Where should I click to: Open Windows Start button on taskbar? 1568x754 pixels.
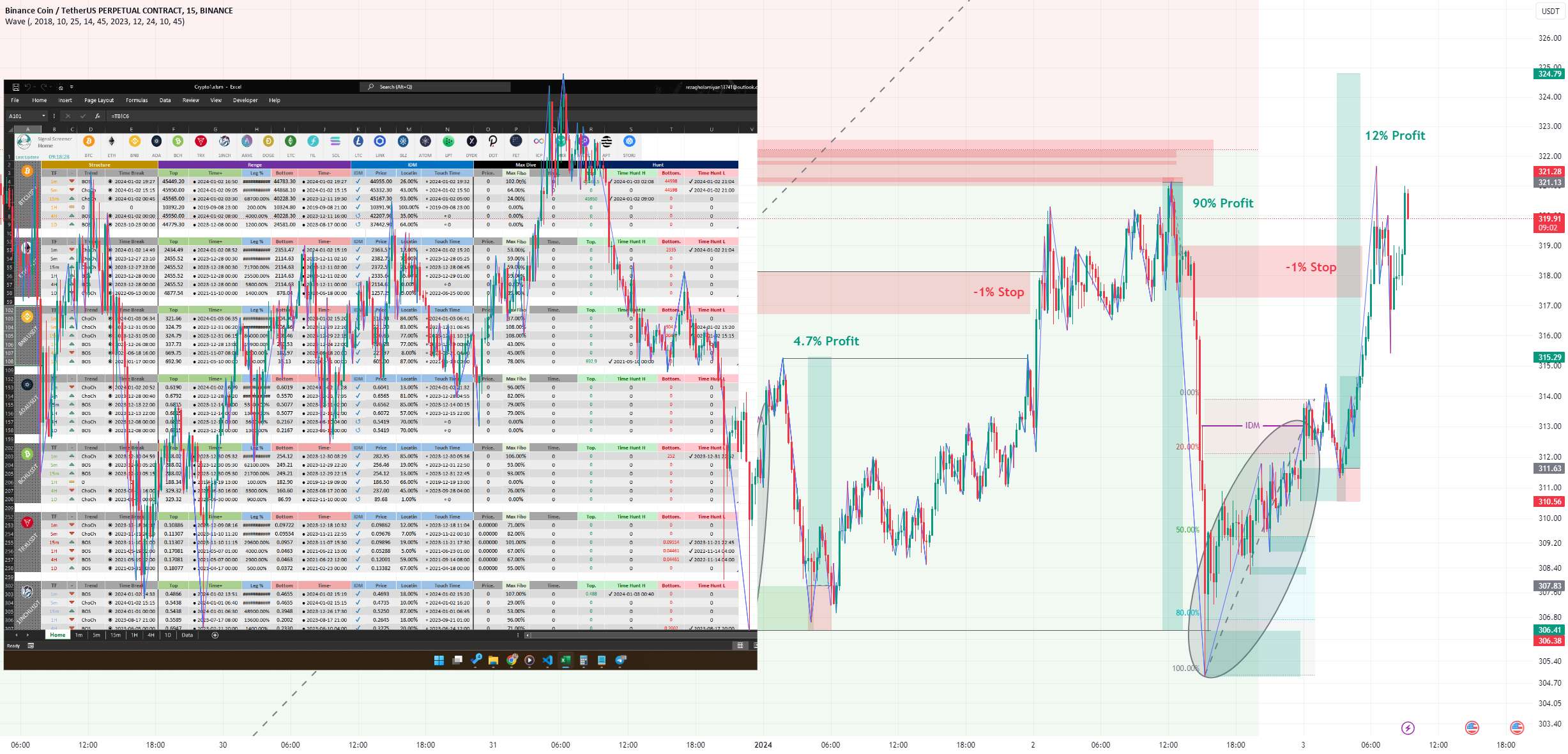[x=439, y=661]
